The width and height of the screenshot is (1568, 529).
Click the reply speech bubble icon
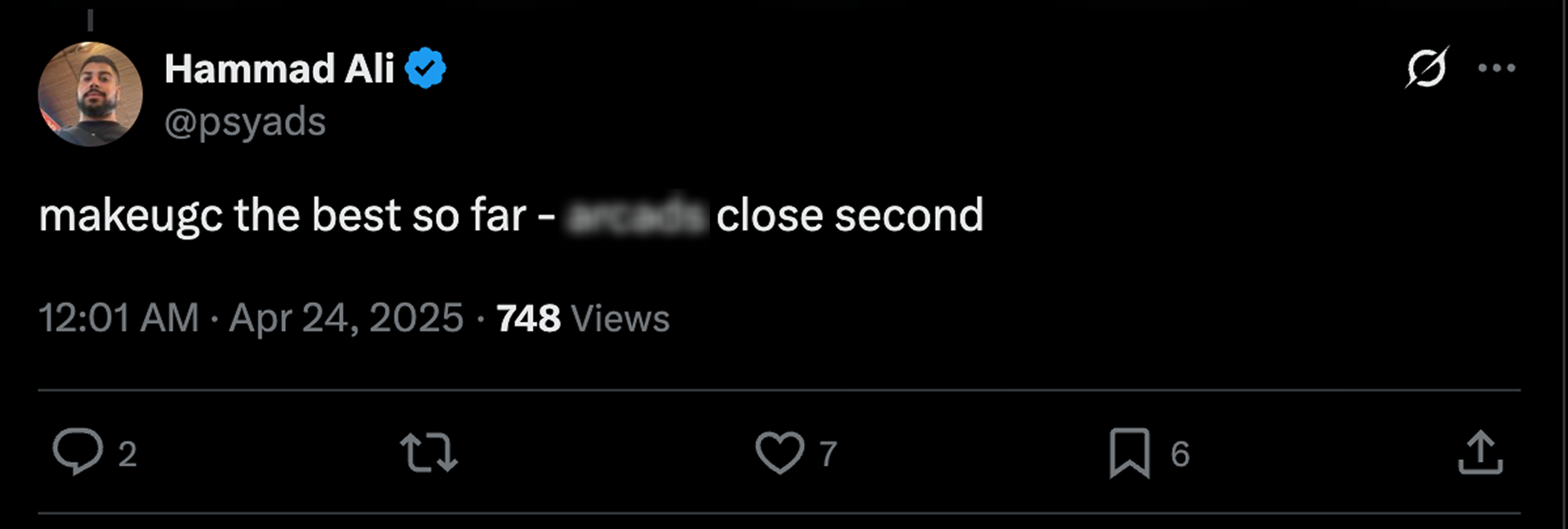tap(78, 451)
